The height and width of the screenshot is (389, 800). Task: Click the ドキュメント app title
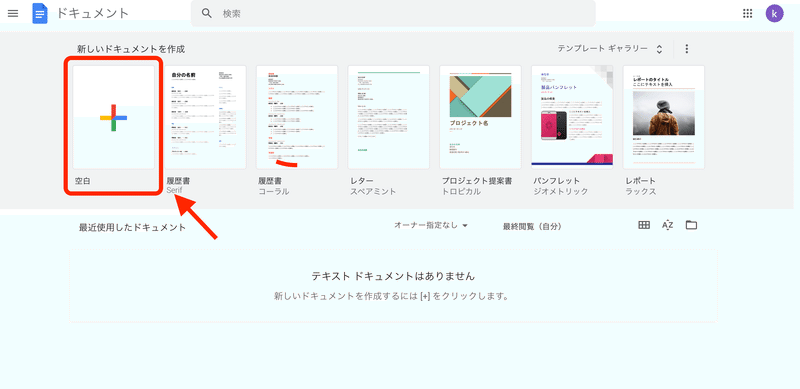(x=92, y=14)
